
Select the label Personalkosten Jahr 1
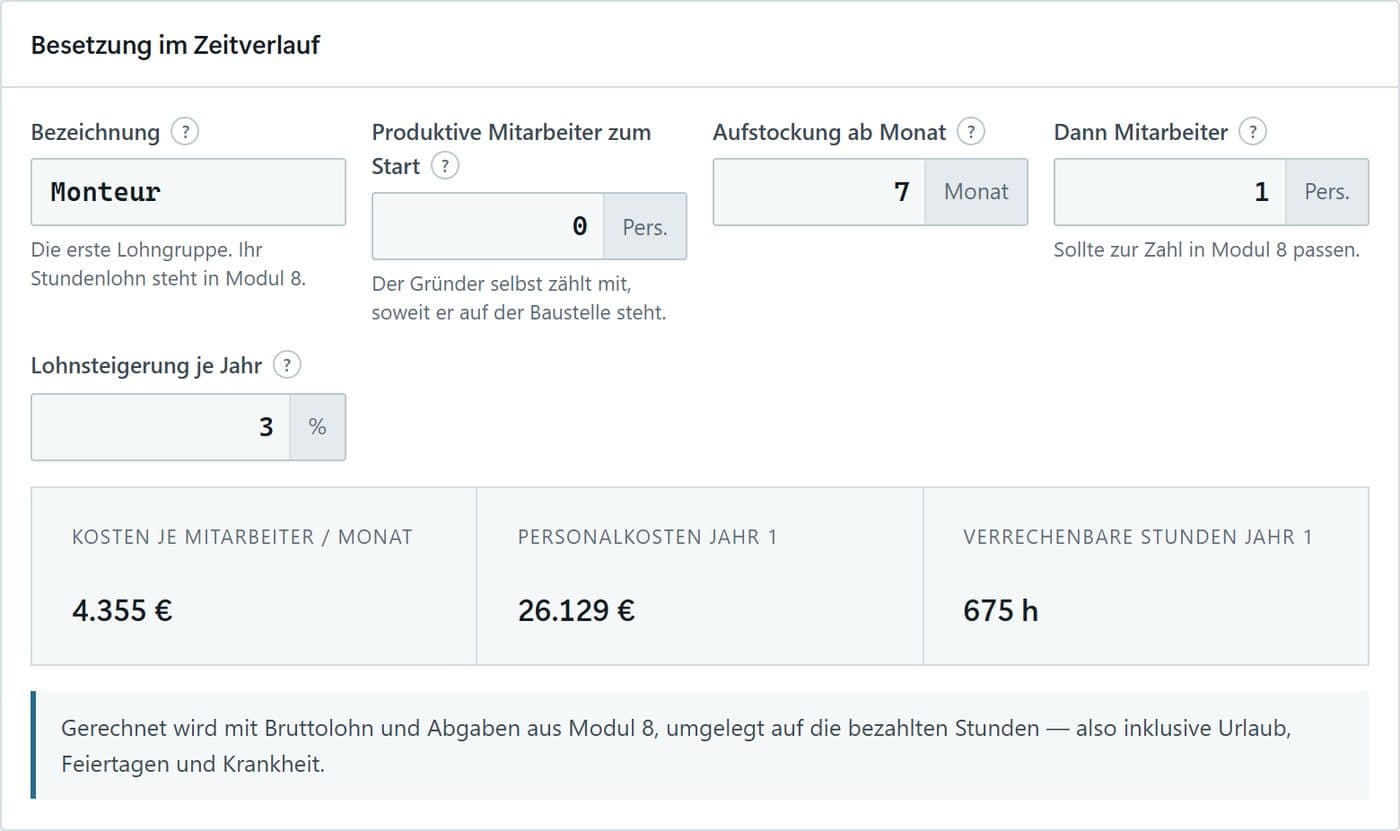click(x=647, y=537)
